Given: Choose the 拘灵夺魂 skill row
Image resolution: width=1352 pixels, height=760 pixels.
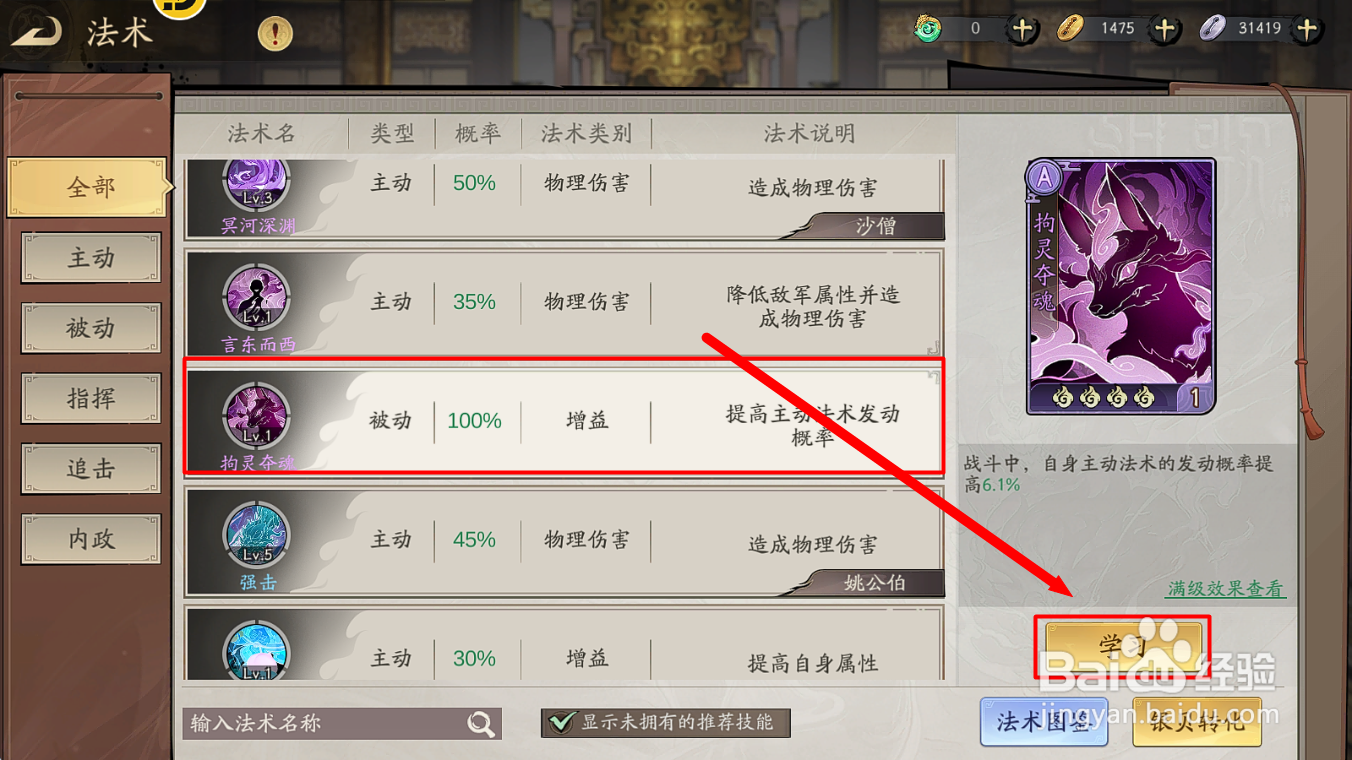Looking at the screenshot, I should tap(564, 417).
